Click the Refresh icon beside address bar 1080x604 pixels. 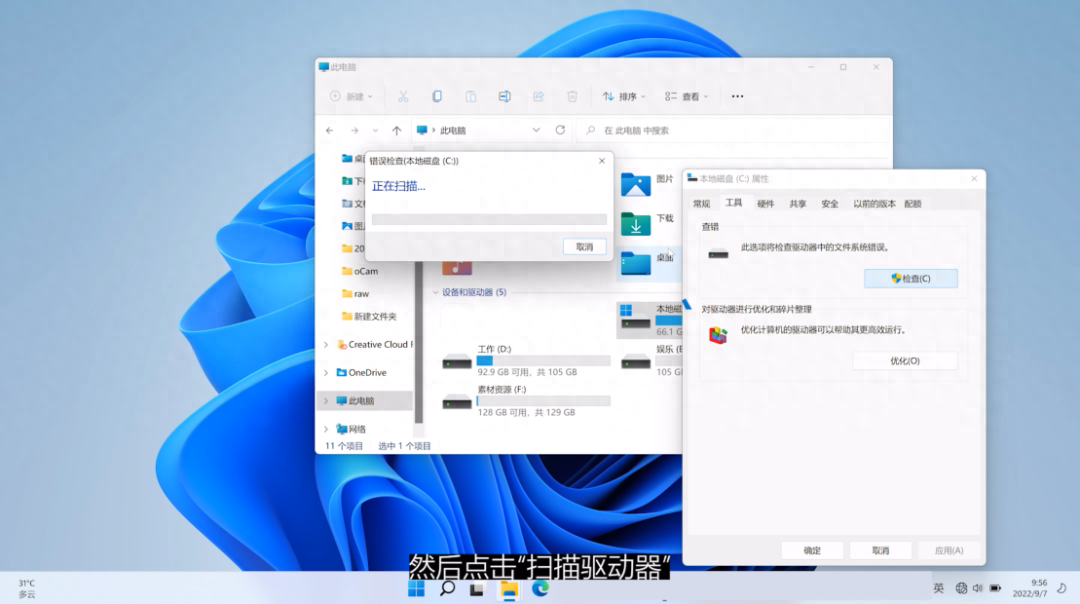[560, 130]
